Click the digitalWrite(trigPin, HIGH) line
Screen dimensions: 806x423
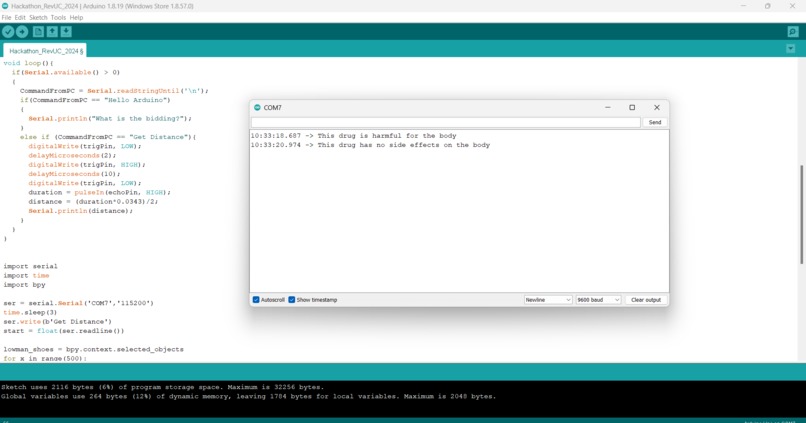pyautogui.click(x=87, y=164)
